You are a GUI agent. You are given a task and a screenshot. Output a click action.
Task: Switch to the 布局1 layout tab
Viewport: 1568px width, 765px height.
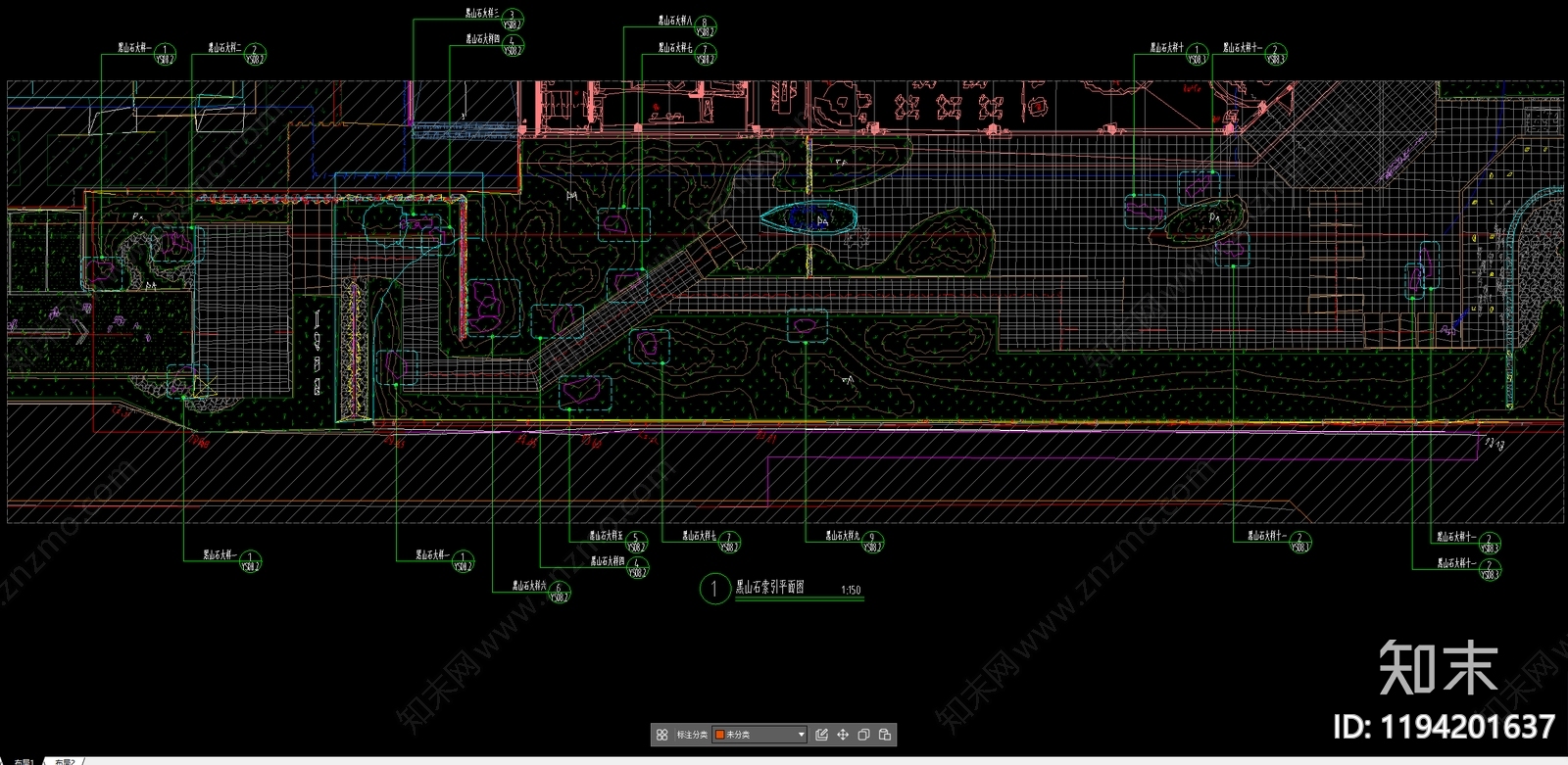click(24, 761)
